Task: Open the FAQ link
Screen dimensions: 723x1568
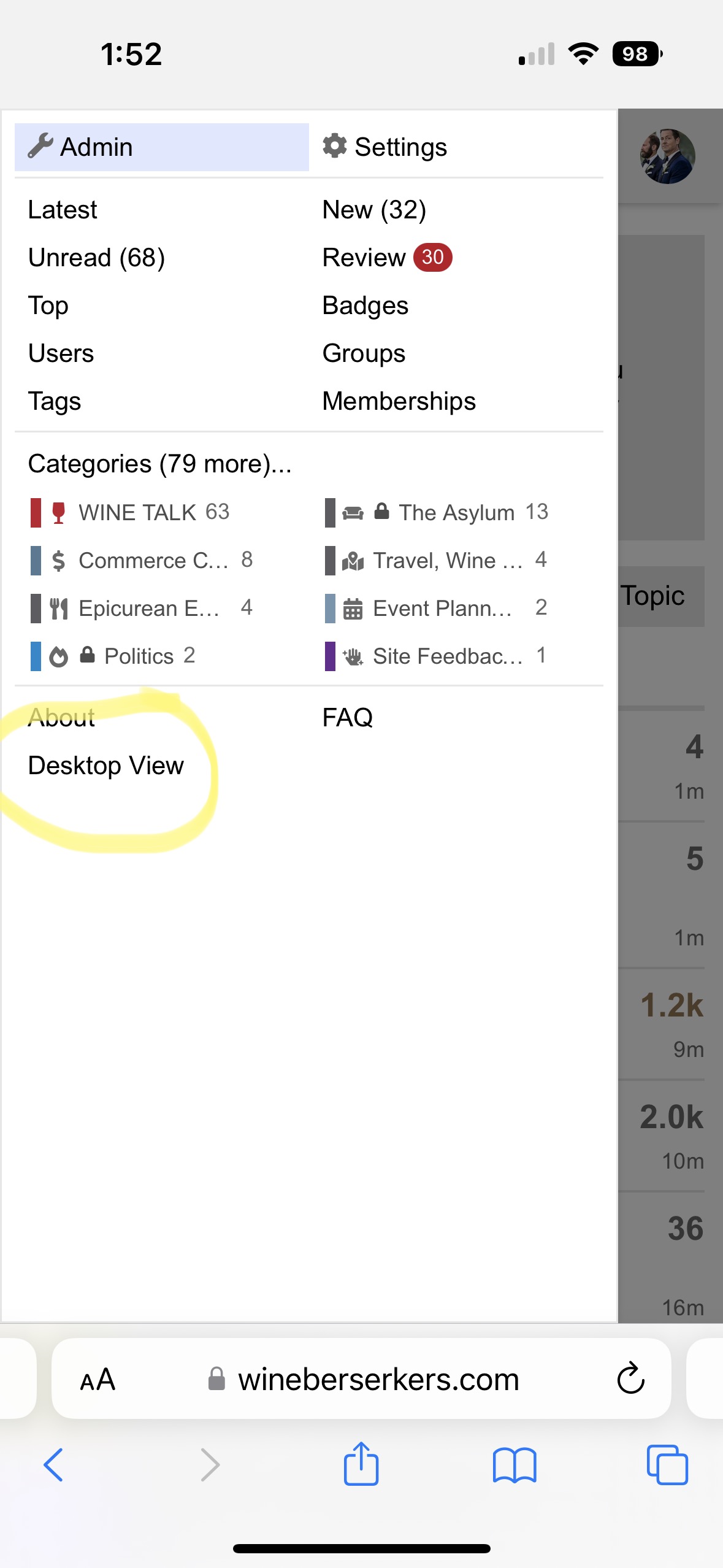Action: pyautogui.click(x=347, y=717)
